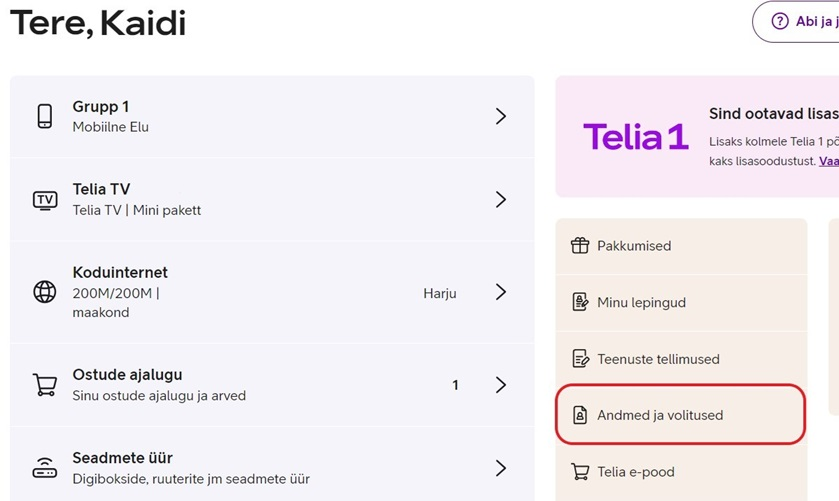Click the contract icon beside Minu lepingud
Viewport: 839px width, 501px height.
coord(580,302)
